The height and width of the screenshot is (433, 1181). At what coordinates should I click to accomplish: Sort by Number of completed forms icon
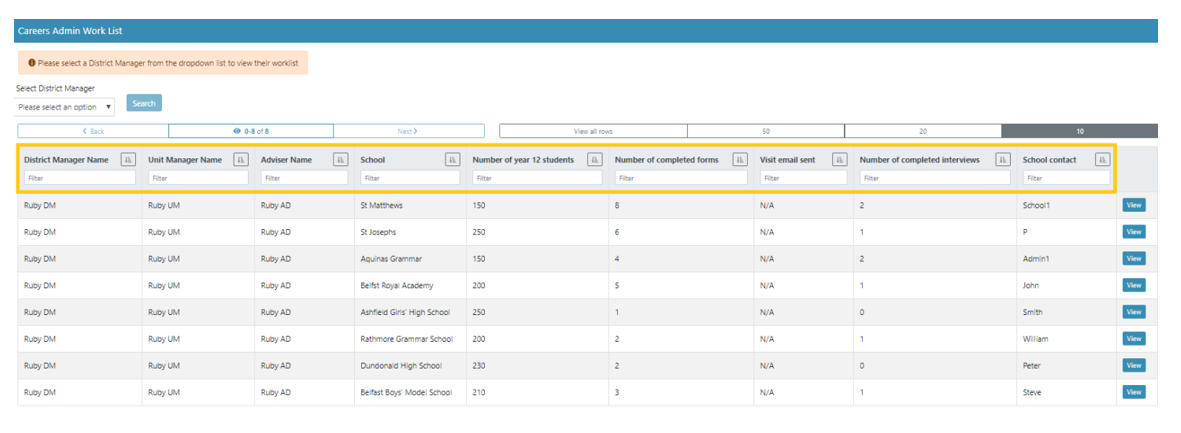pyautogui.click(x=740, y=160)
